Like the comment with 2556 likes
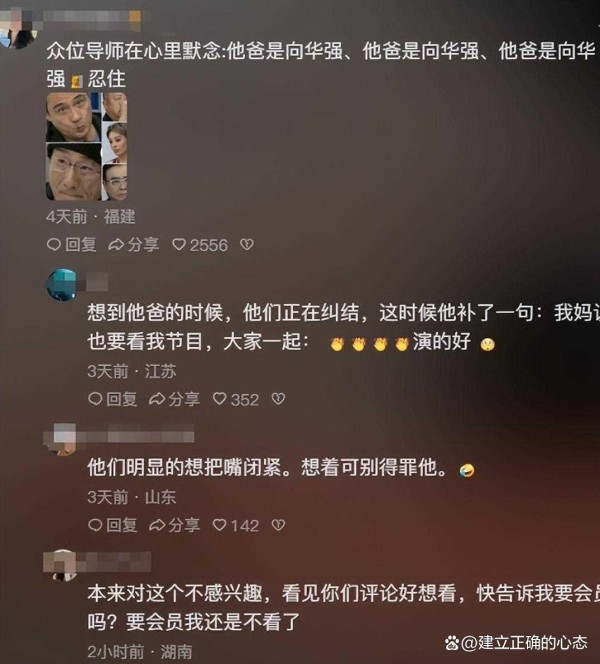The image size is (600, 664). [200, 244]
